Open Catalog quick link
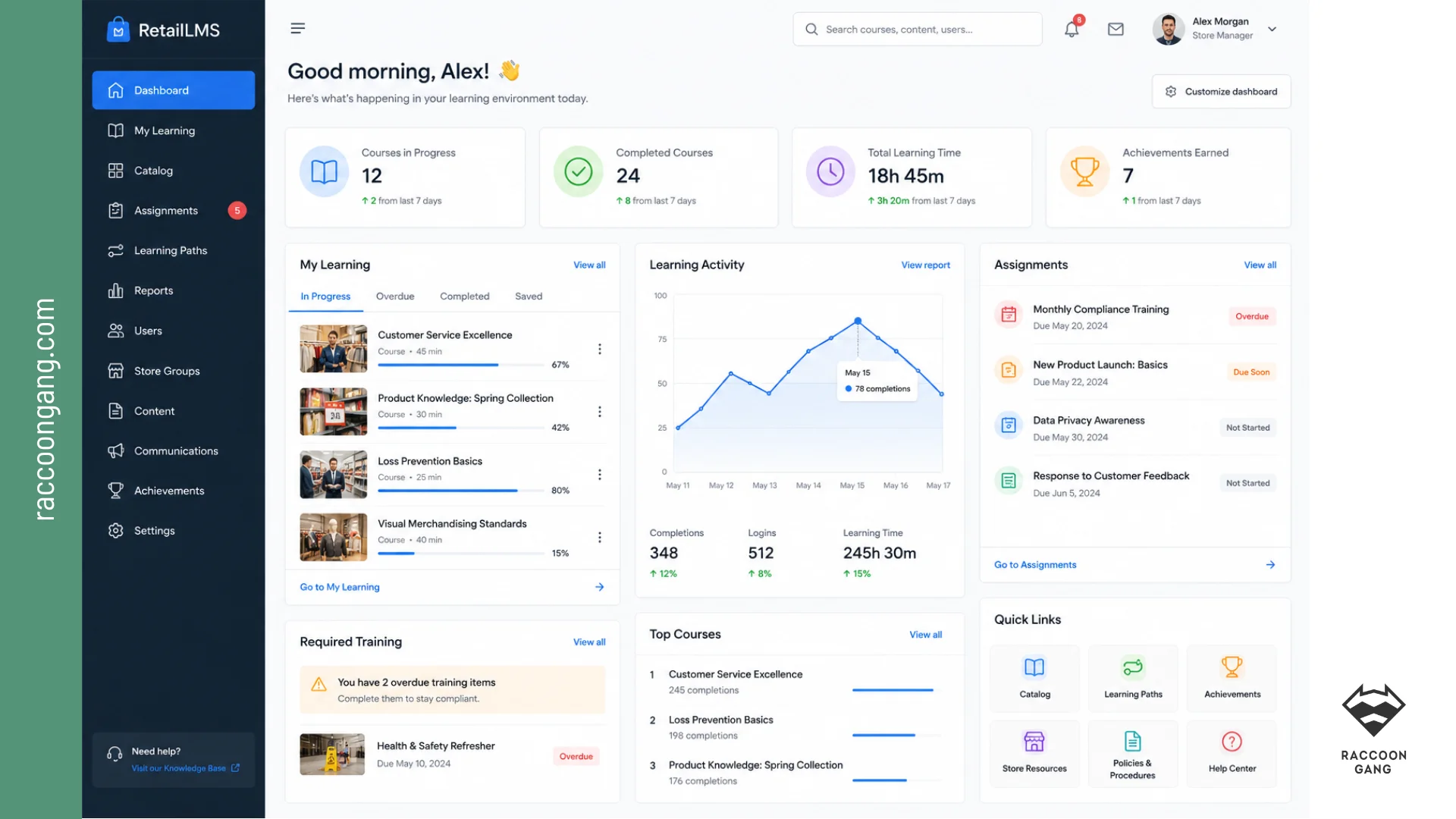 tap(1034, 679)
